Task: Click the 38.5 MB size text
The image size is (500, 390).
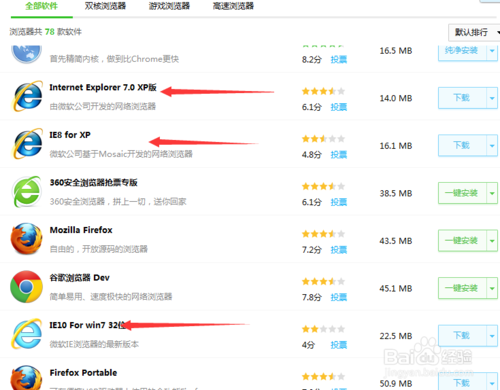Action: (x=396, y=193)
